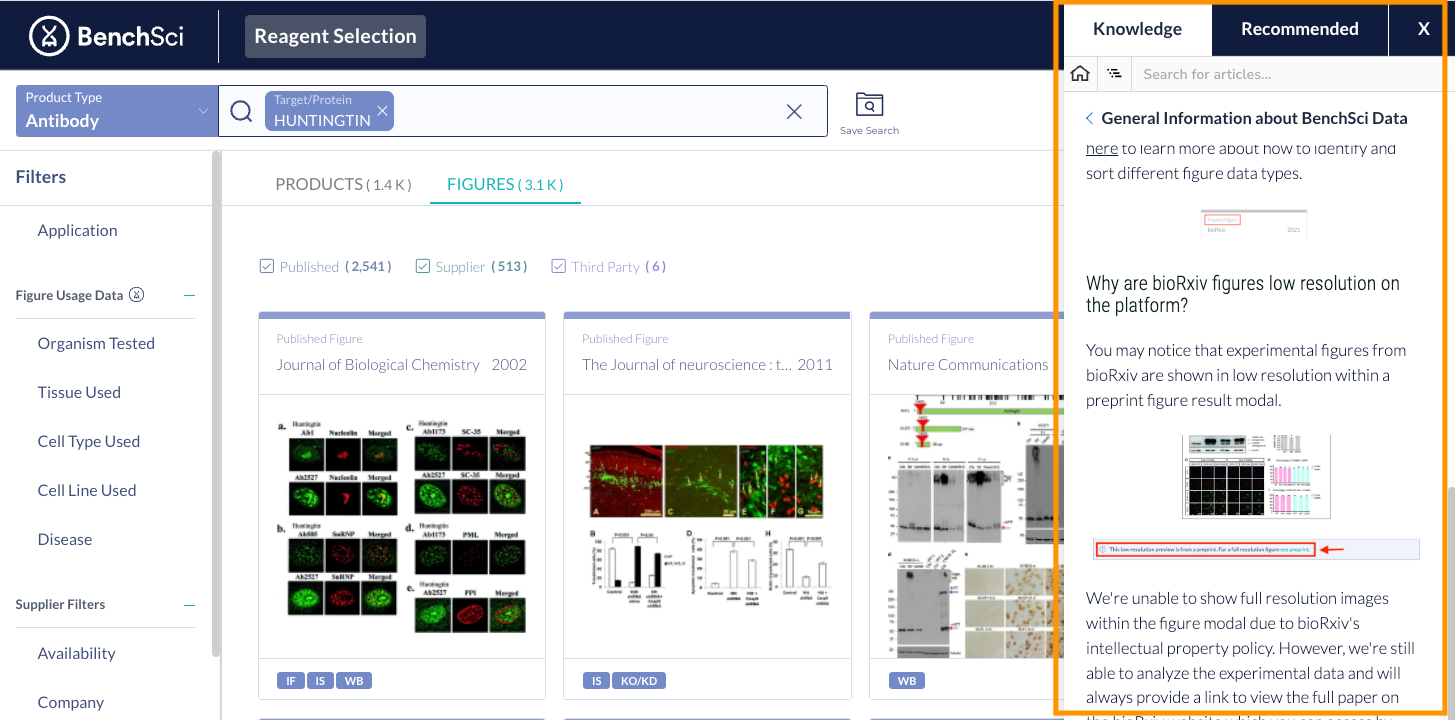Open the Product Type dropdown
The image size is (1455, 720).
[117, 111]
